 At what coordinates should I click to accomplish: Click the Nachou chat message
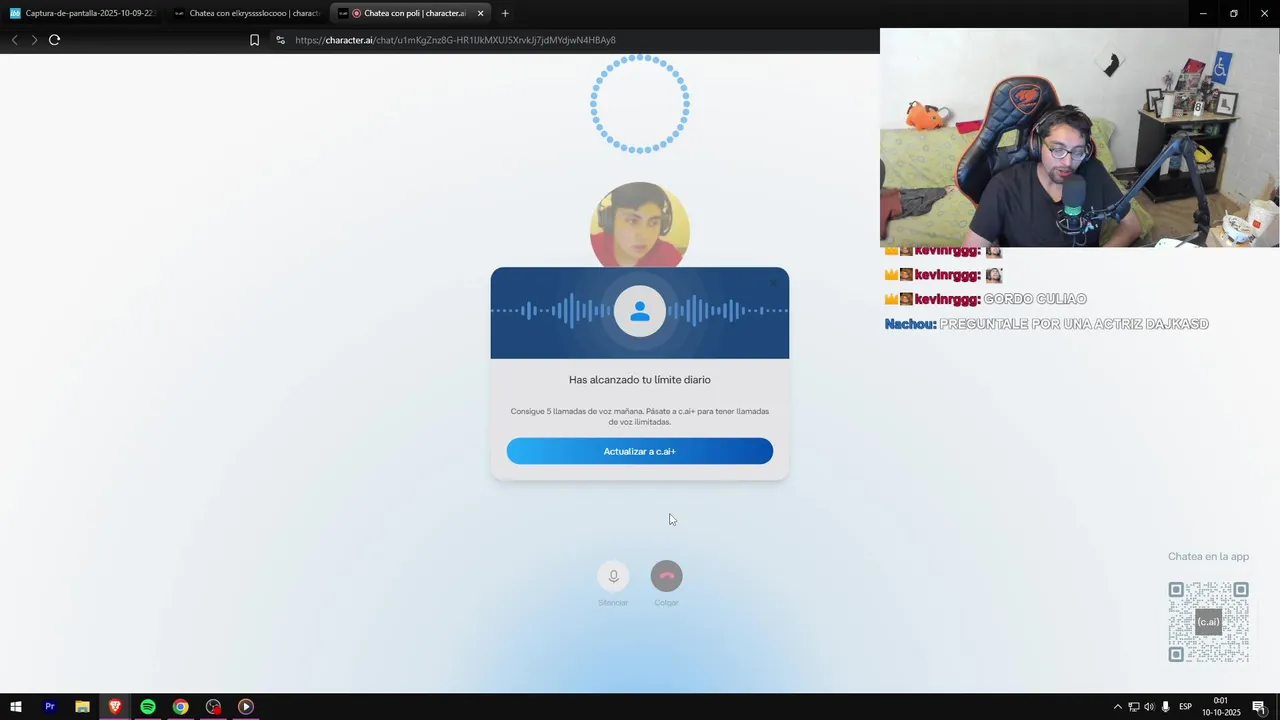(1047, 324)
